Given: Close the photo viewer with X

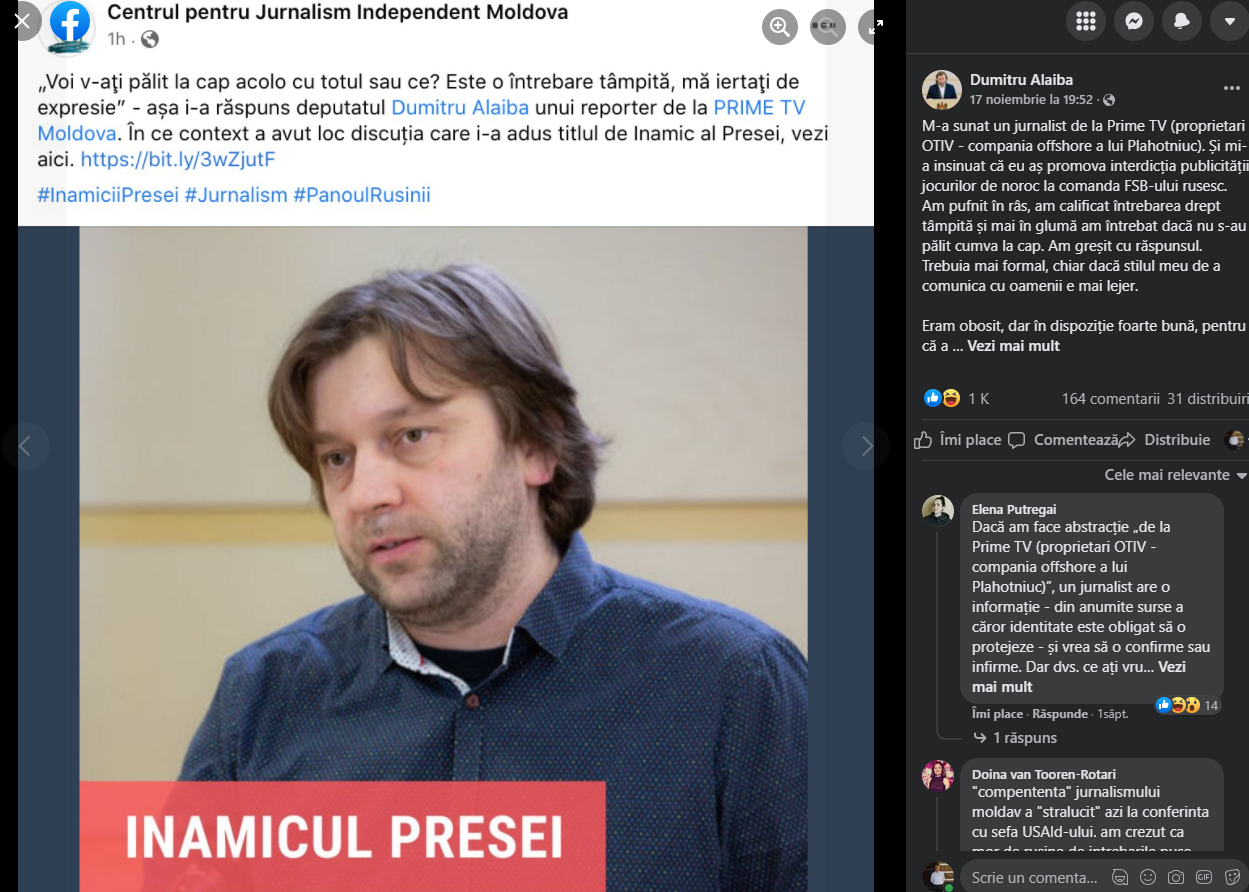Looking at the screenshot, I should 22,21.
